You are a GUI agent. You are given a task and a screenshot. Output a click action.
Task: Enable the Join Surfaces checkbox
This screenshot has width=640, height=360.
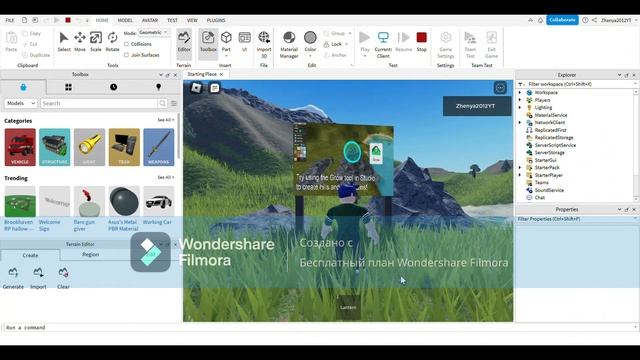[127, 55]
